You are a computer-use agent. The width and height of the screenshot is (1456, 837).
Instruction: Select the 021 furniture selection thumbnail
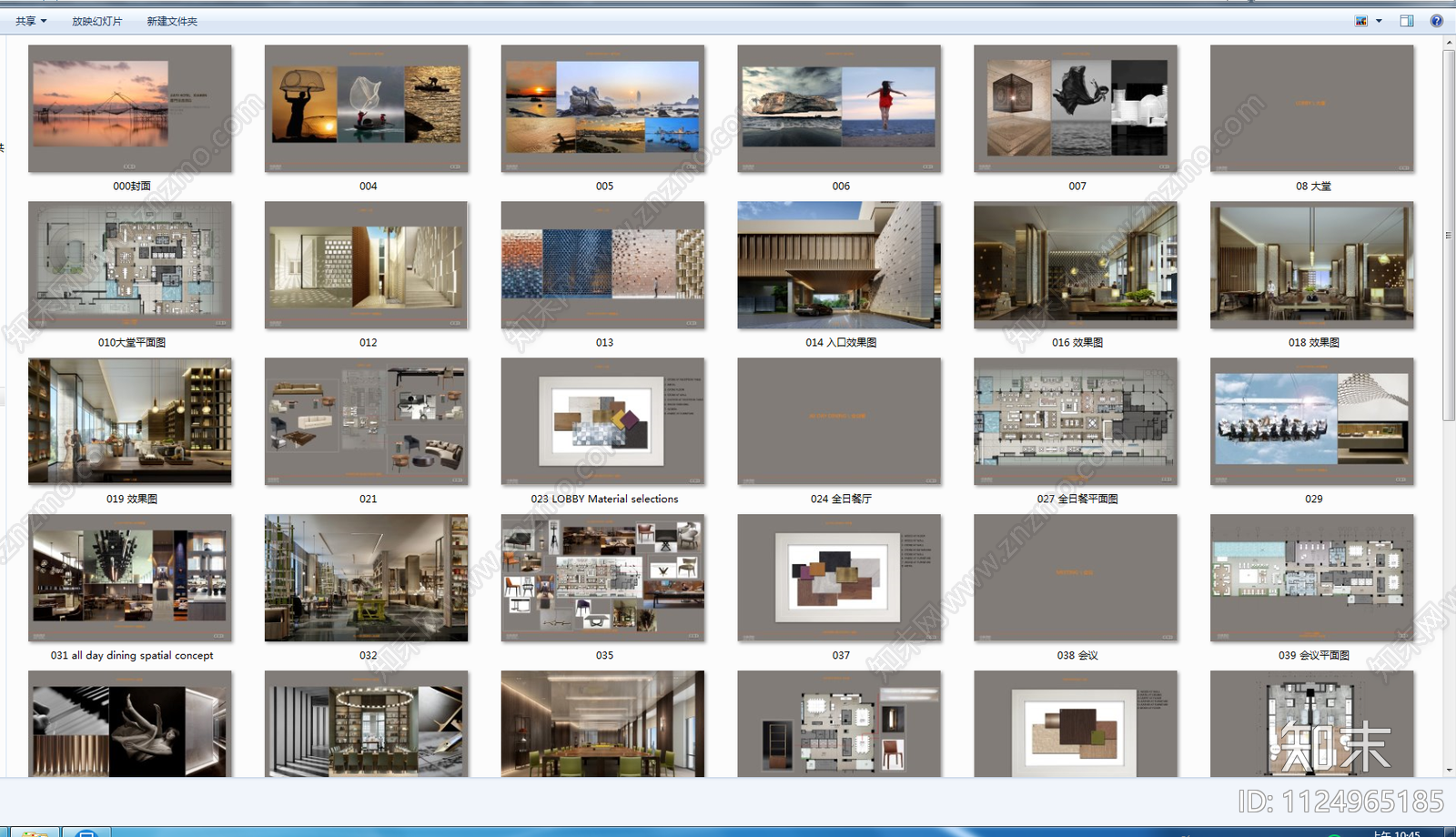(367, 421)
